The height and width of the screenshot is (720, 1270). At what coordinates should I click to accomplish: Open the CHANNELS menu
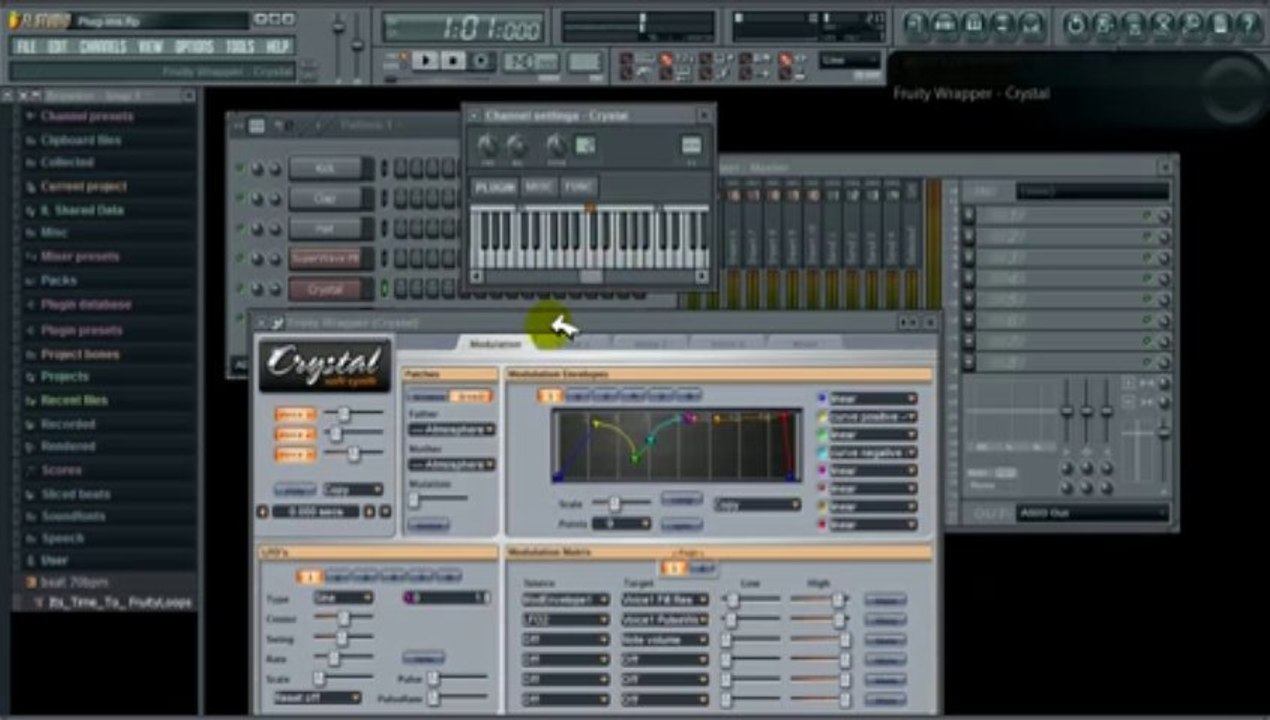[x=103, y=47]
